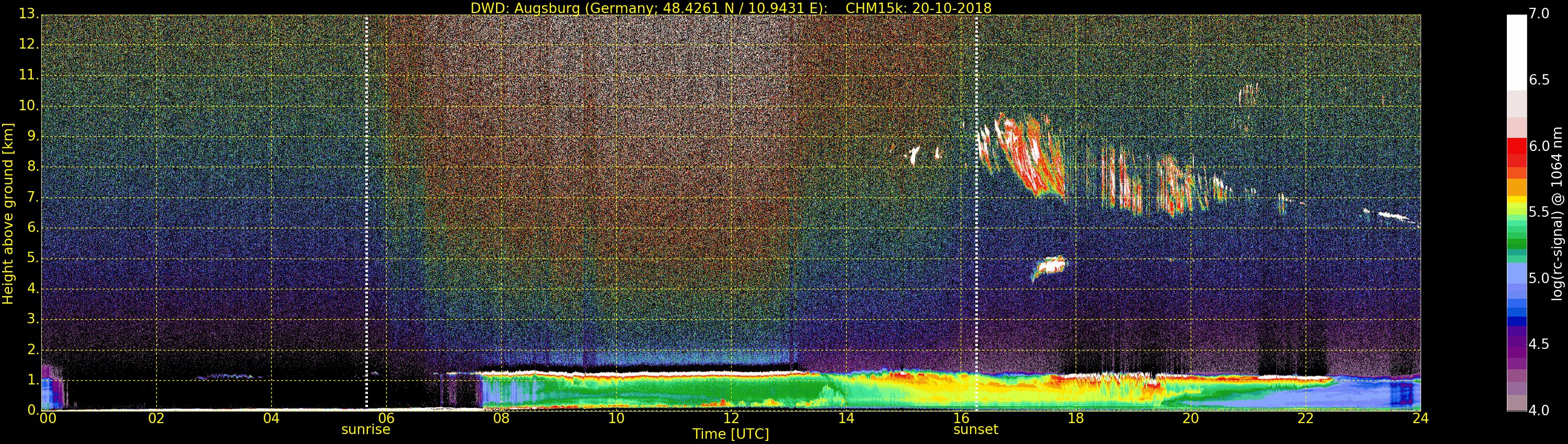Click the chart title "DWD: Augsburg (Germany; 48.4261 N / 10.9431 E)"

649,8
